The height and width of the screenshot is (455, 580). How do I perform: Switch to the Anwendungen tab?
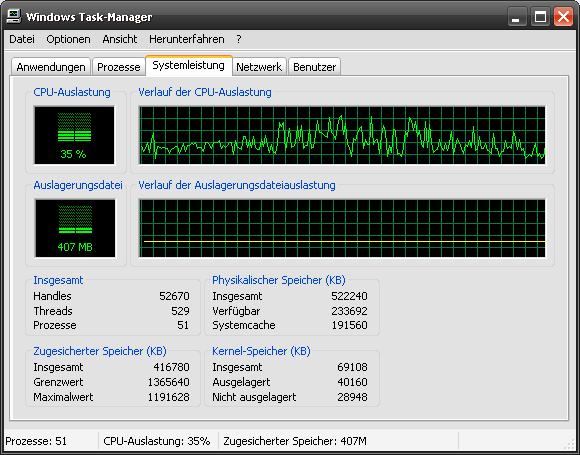click(51, 67)
